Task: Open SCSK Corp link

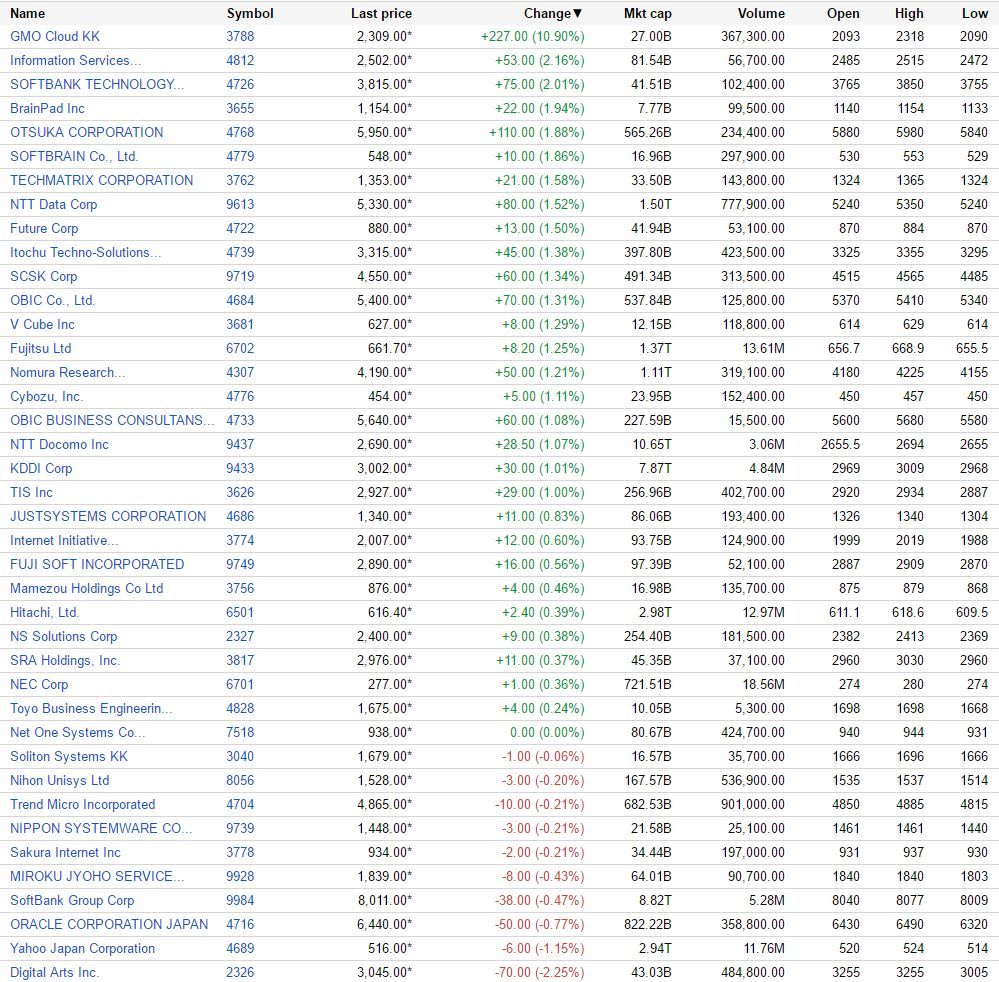Action: click(43, 277)
